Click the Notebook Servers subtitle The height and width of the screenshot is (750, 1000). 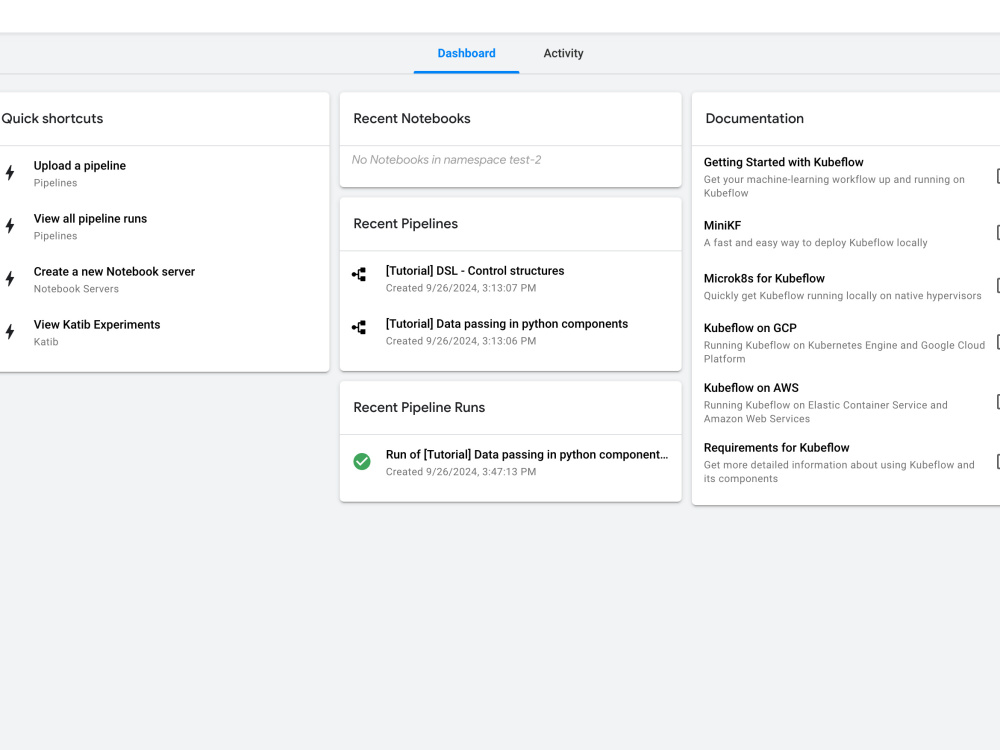[x=77, y=289]
